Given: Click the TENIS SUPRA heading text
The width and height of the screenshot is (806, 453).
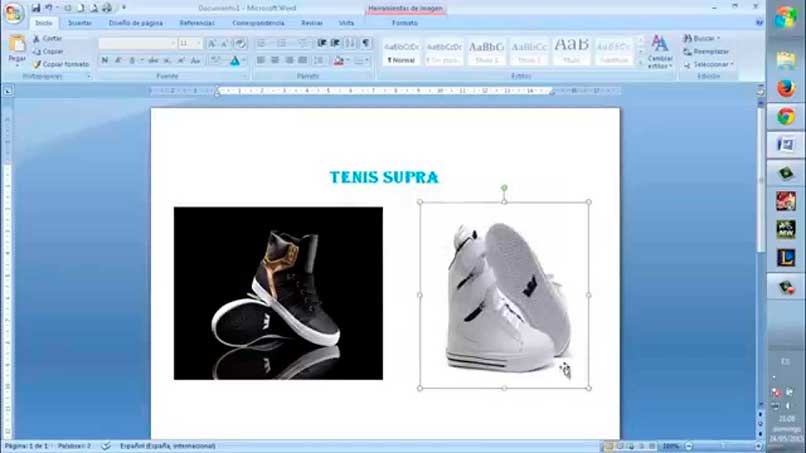Looking at the screenshot, I should [384, 177].
